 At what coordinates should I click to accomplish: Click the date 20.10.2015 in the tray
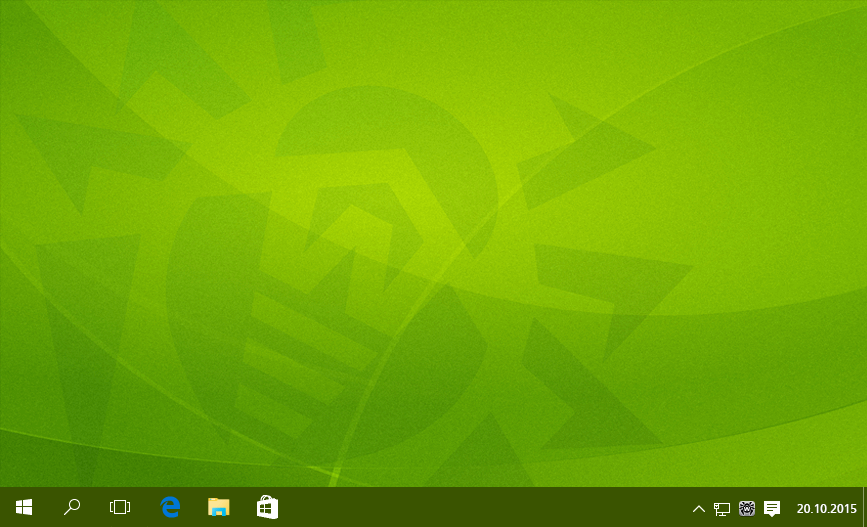[826, 509]
